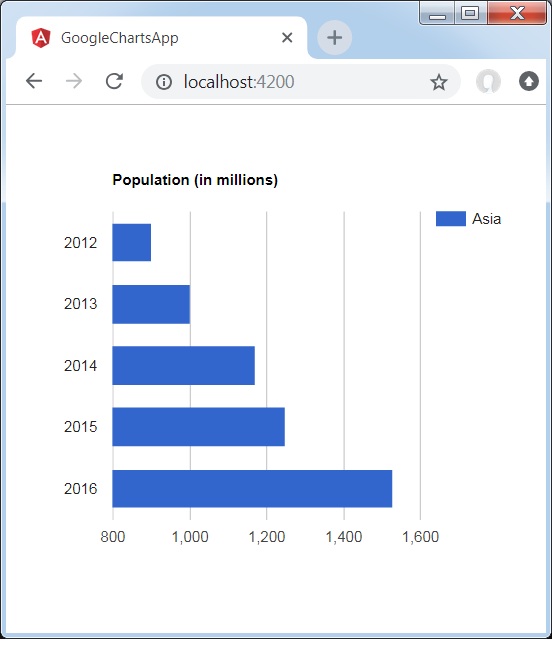Image resolution: width=552 pixels, height=652 pixels.
Task: Click the browser update arrow icon
Action: tap(529, 81)
